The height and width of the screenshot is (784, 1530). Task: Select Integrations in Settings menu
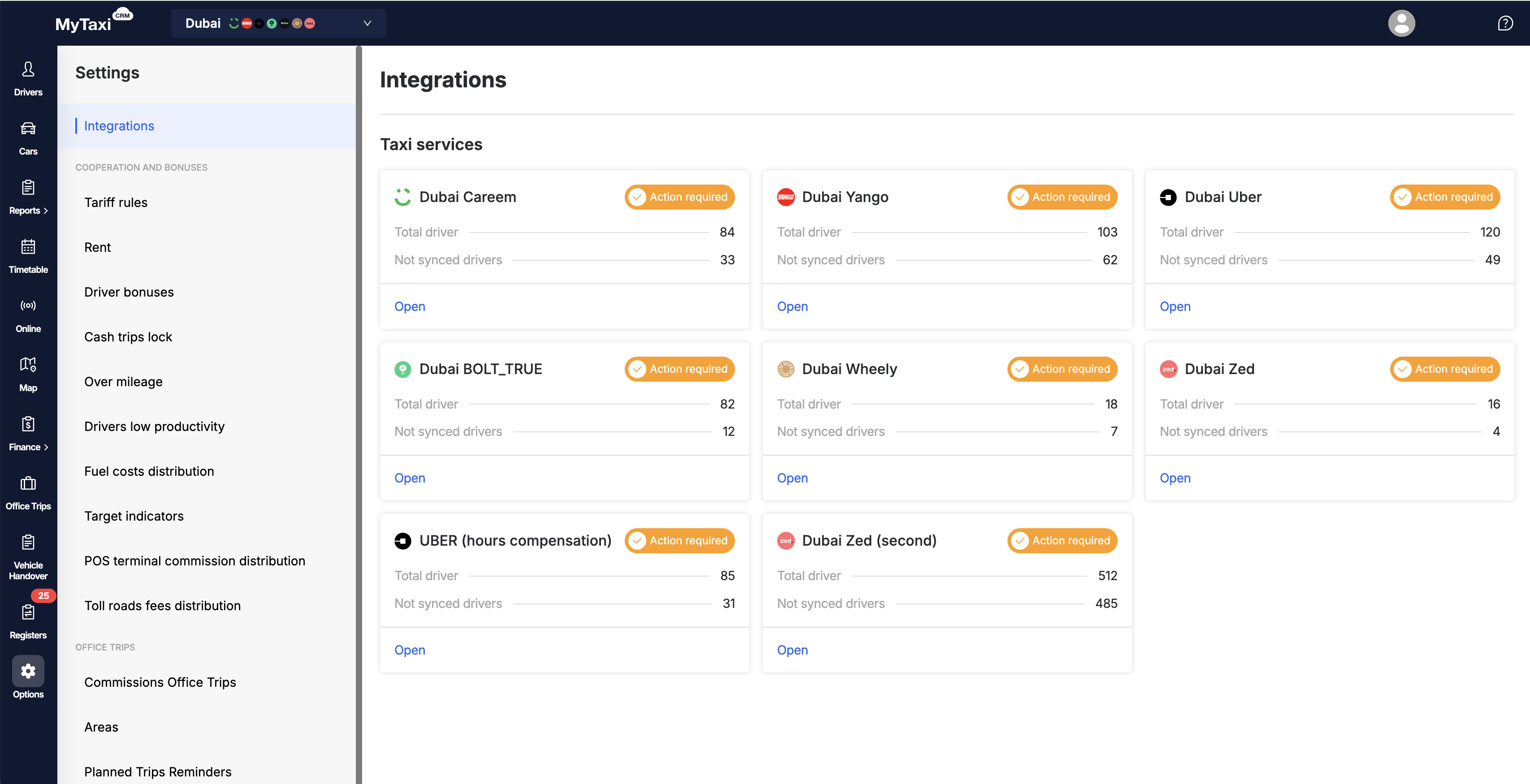point(206,126)
